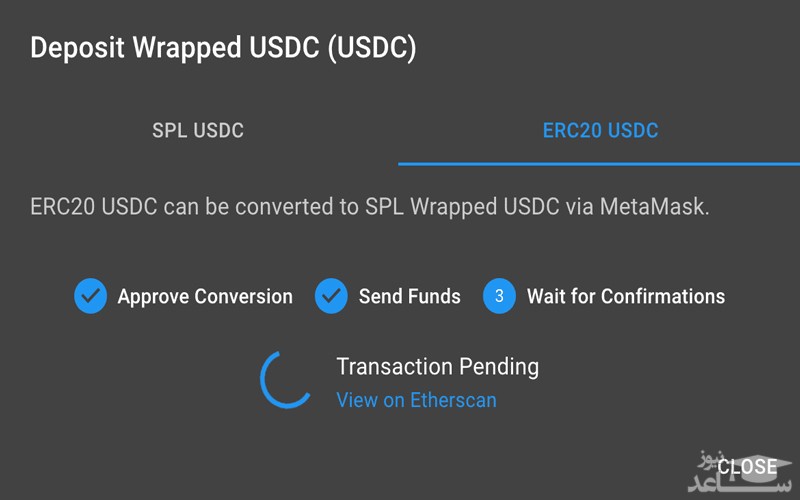The image size is (800, 500).
Task: Click the Wait for Confirmations label
Action: (626, 296)
